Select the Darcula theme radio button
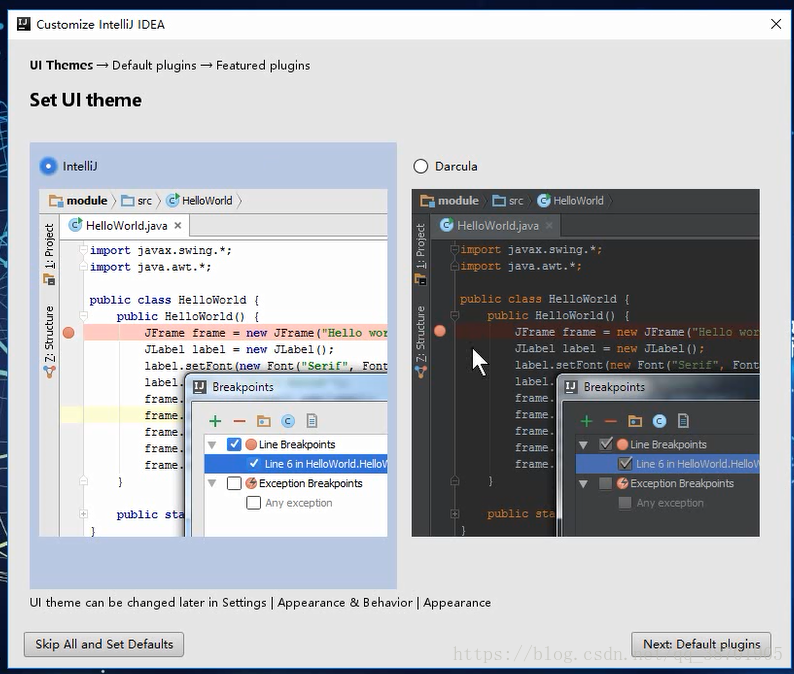Viewport: 794px width, 674px height. click(x=420, y=166)
